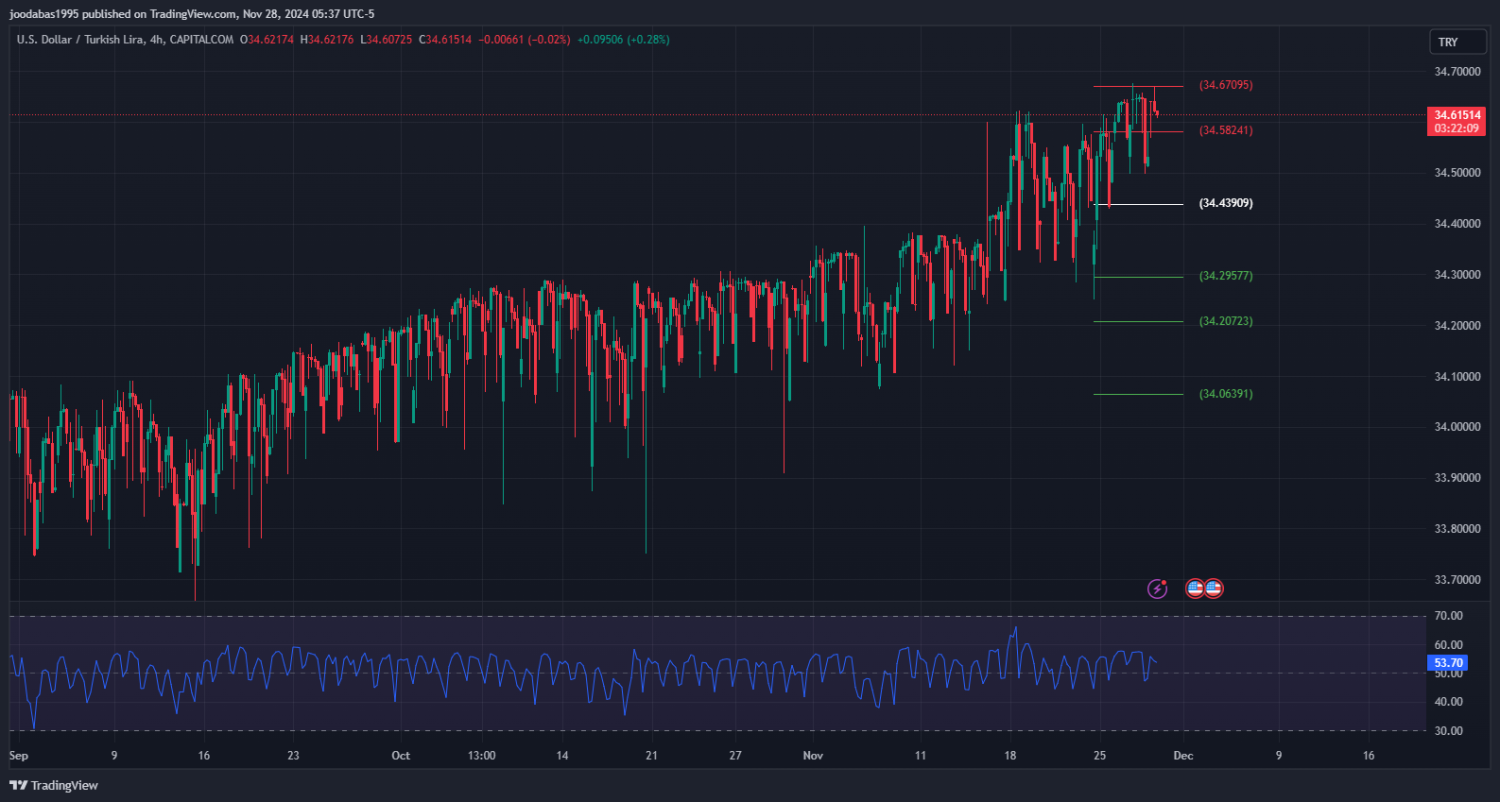Select the red level label (34.67095)
The image size is (1500, 802).
pyautogui.click(x=1225, y=85)
